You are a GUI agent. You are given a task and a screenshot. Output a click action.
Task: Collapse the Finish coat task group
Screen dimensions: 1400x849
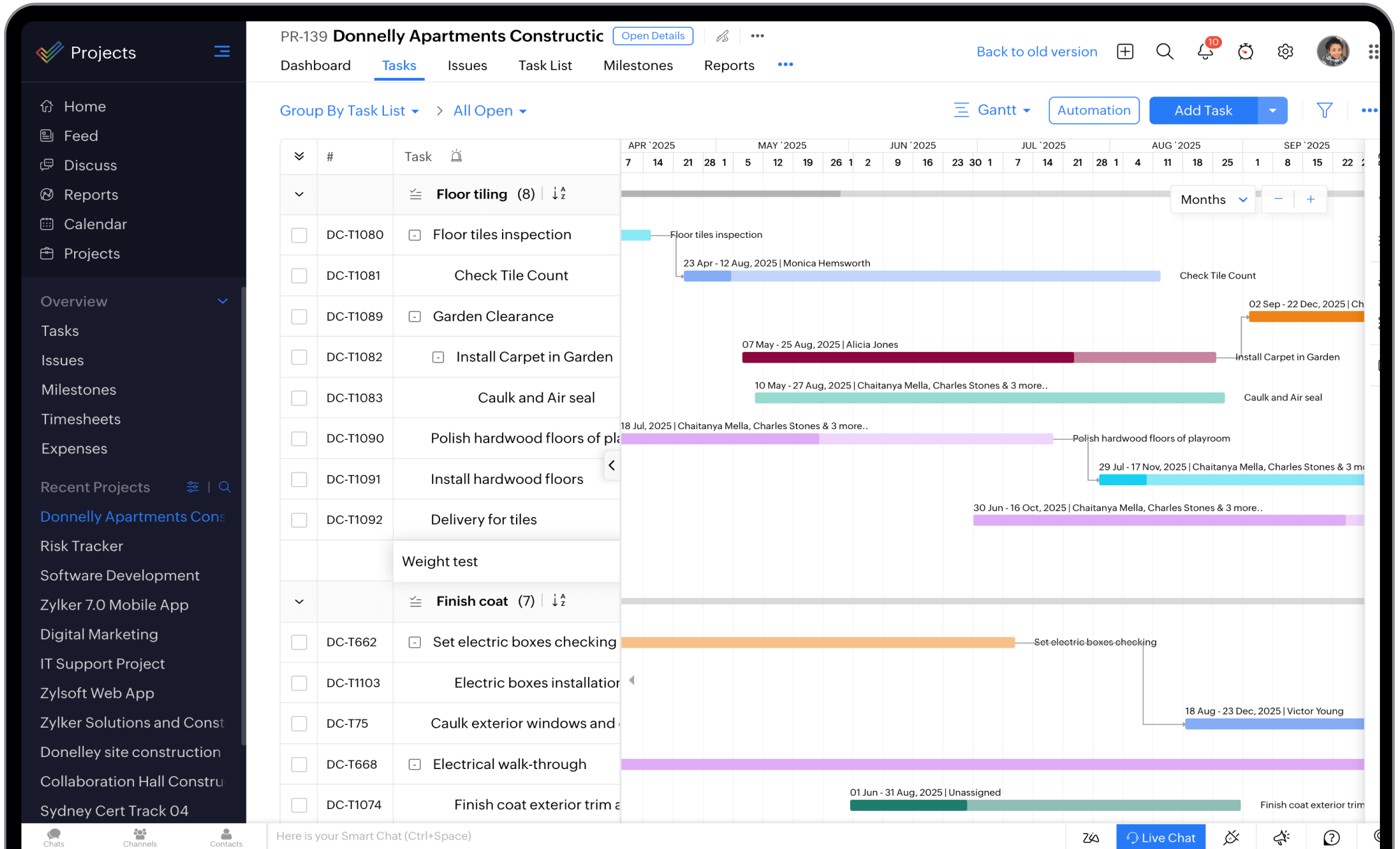click(x=298, y=601)
